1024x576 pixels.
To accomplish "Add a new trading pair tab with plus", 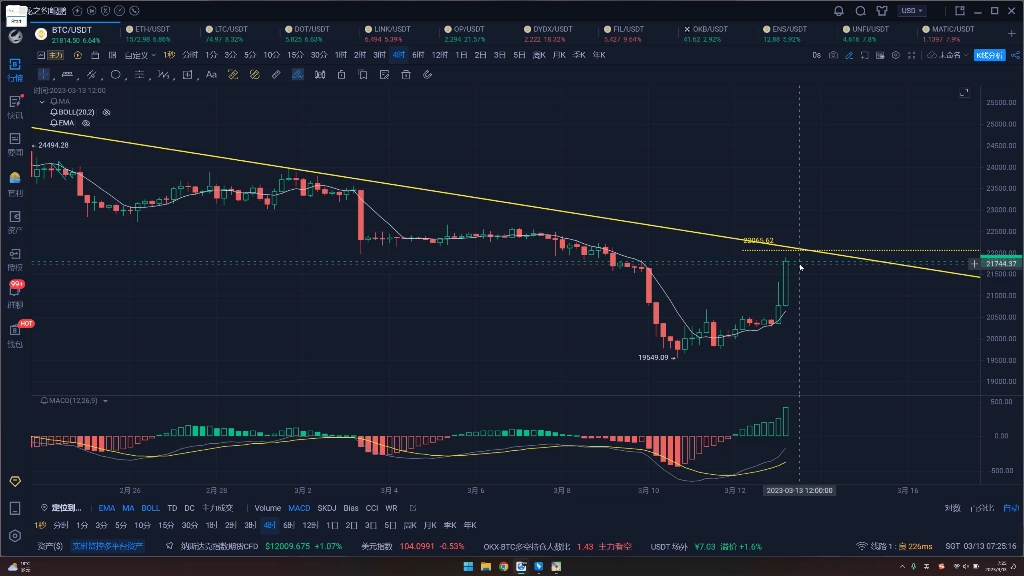I will (x=1009, y=33).
